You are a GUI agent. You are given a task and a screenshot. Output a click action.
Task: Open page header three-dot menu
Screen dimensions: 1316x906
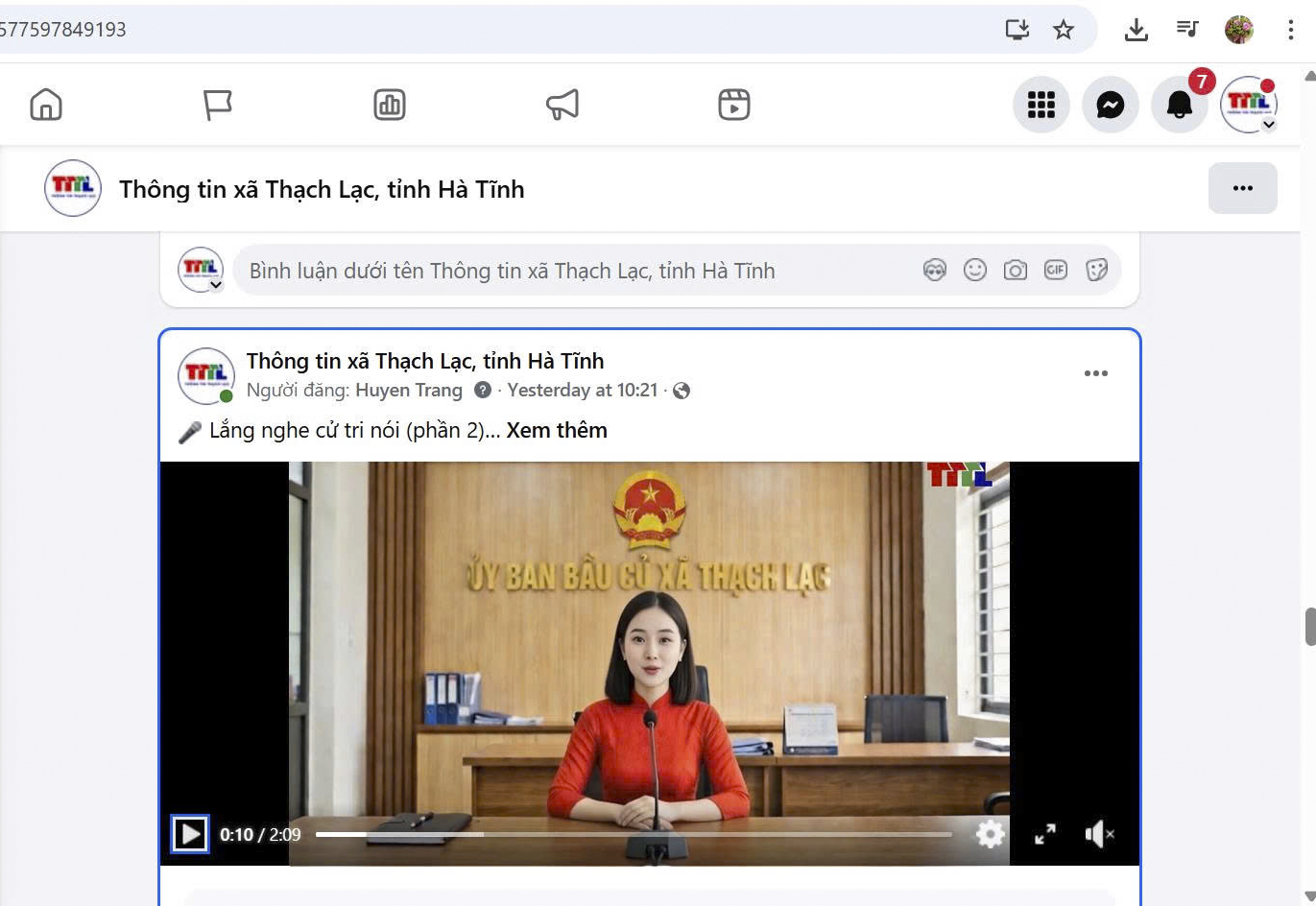pos(1242,188)
